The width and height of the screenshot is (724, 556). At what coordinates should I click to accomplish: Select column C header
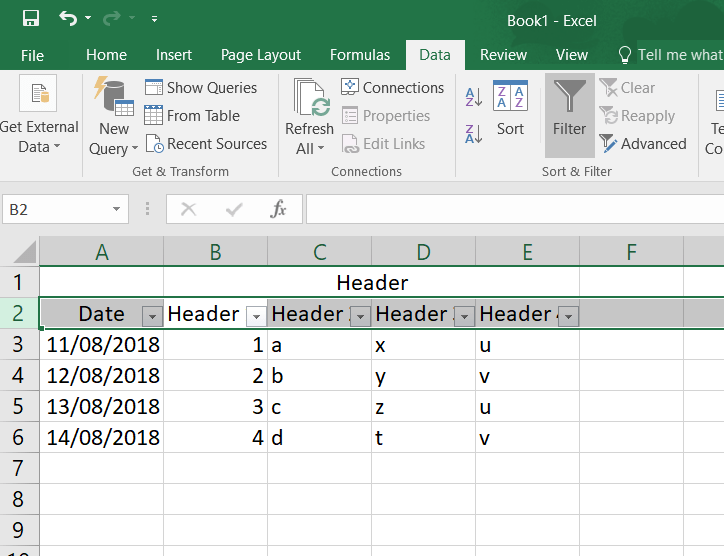pos(320,252)
